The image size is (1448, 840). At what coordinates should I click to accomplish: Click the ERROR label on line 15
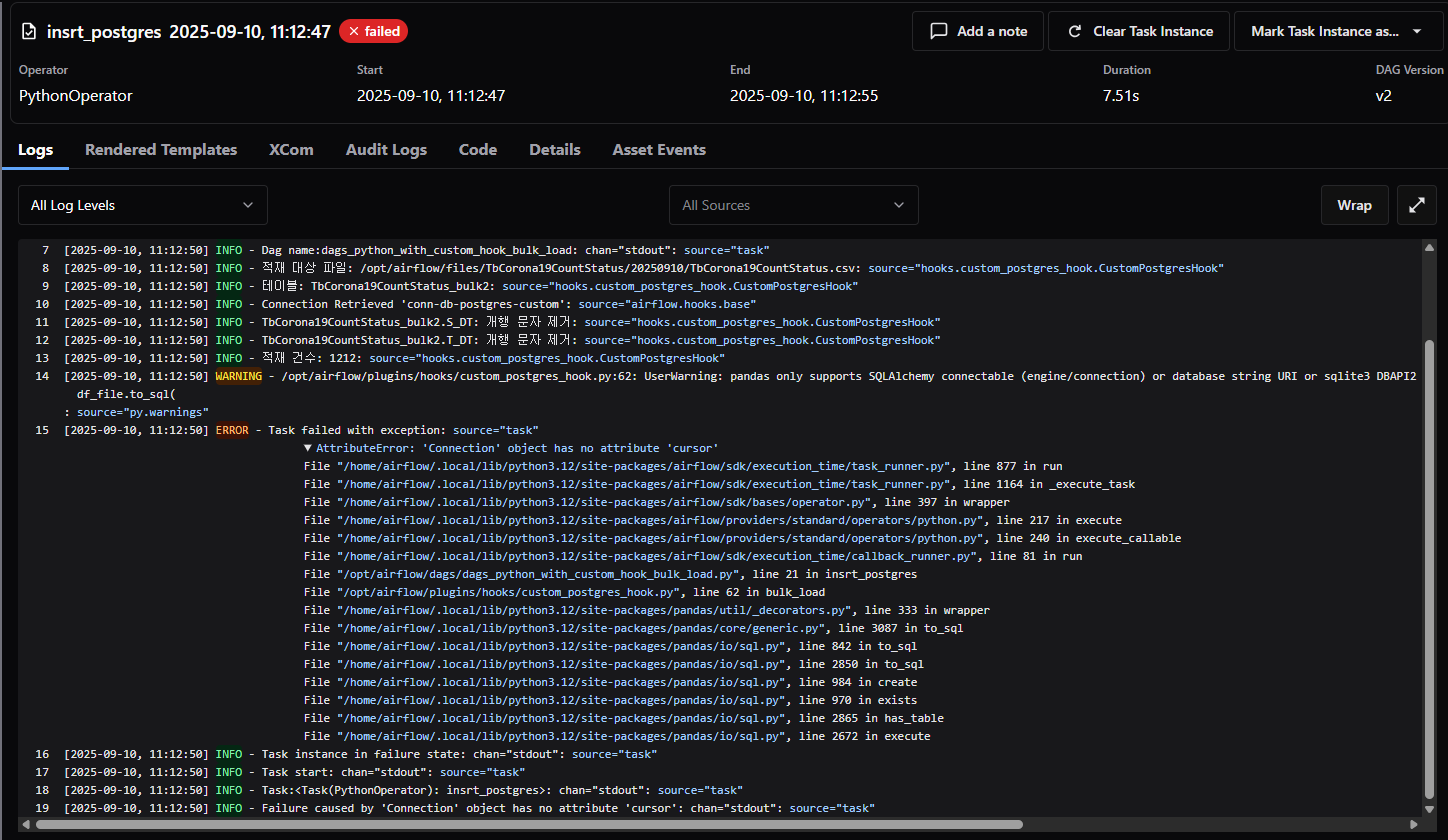point(232,430)
